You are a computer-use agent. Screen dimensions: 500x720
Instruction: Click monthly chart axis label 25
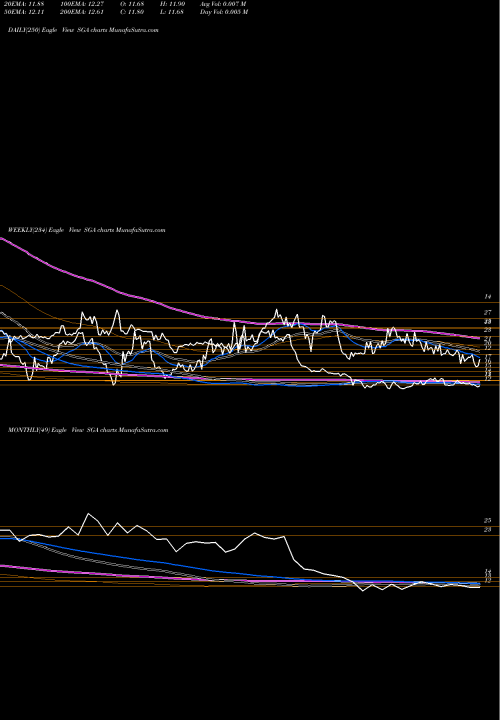click(488, 521)
